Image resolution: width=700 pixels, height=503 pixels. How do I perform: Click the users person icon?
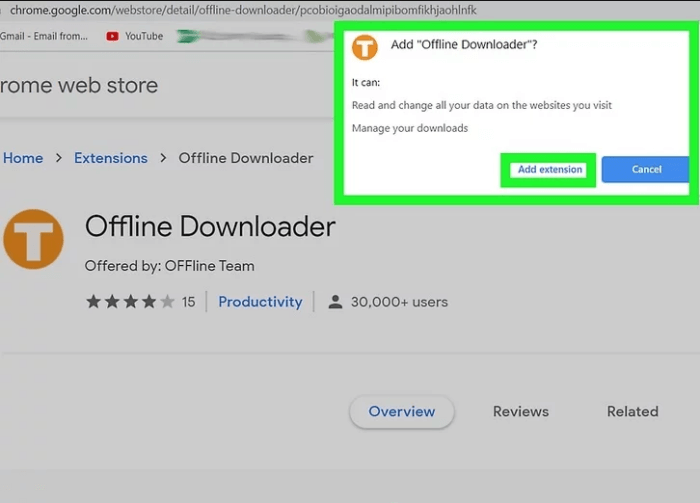click(335, 302)
